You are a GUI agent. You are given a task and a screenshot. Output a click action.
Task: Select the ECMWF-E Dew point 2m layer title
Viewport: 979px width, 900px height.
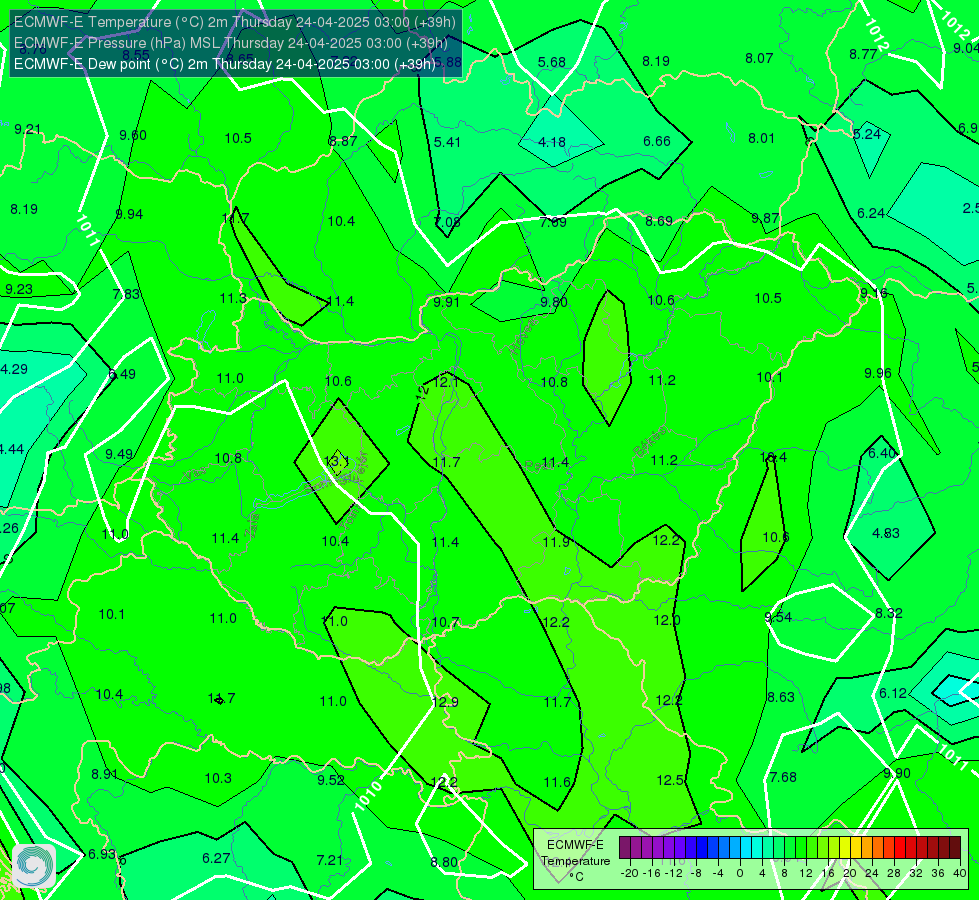(x=225, y=64)
